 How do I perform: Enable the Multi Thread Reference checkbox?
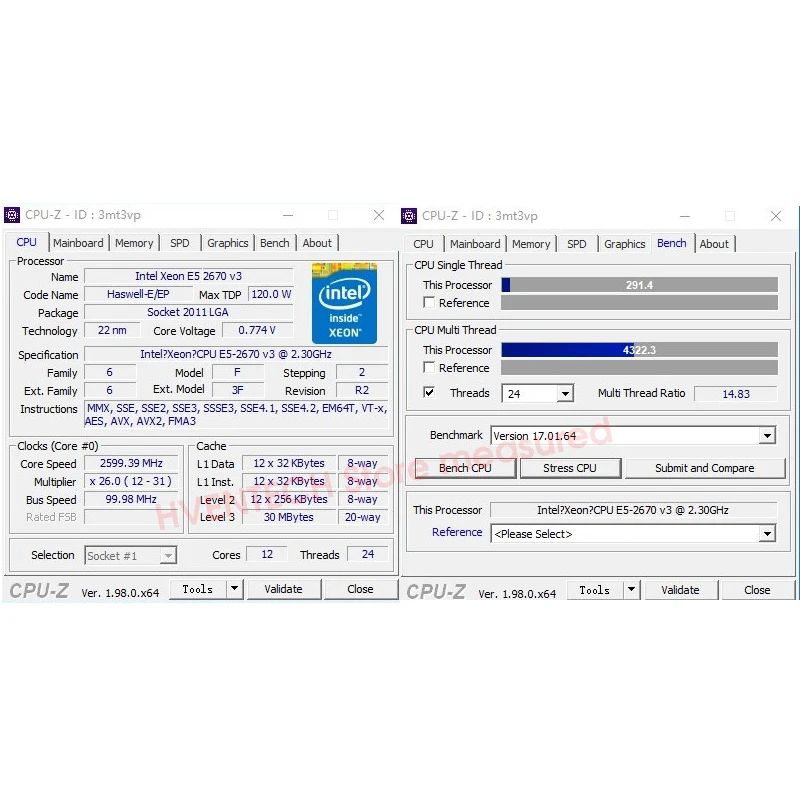429,368
